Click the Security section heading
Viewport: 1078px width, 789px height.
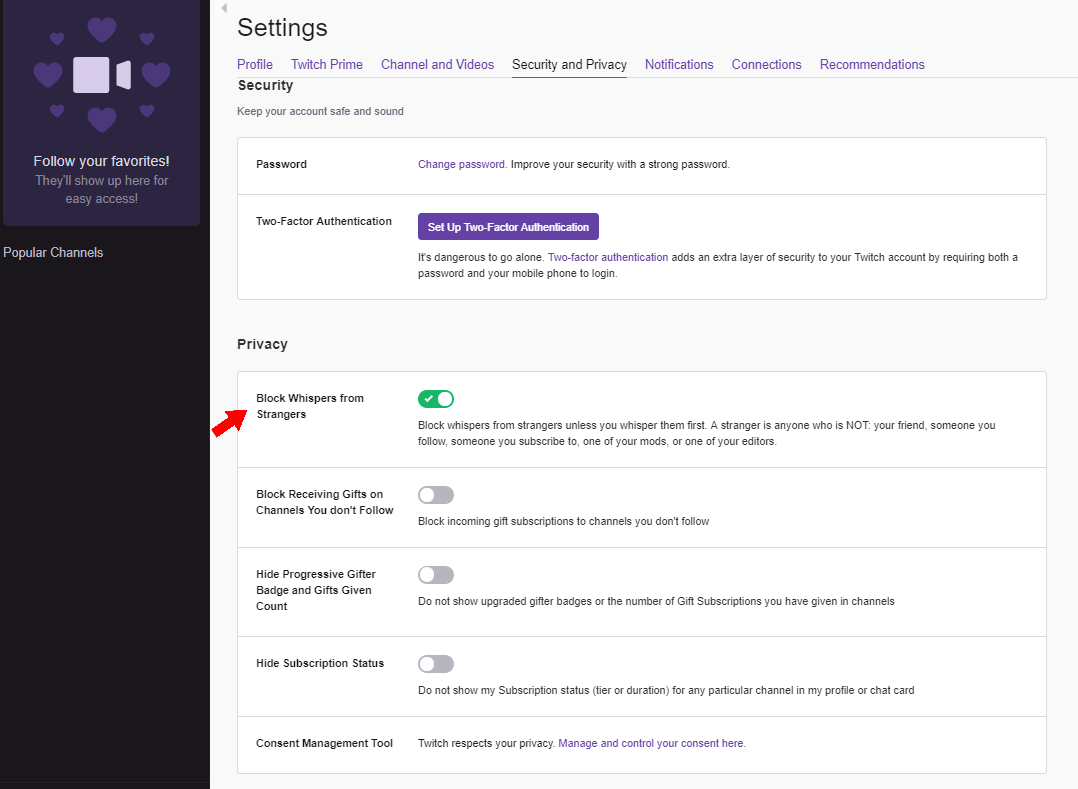pyautogui.click(x=265, y=85)
